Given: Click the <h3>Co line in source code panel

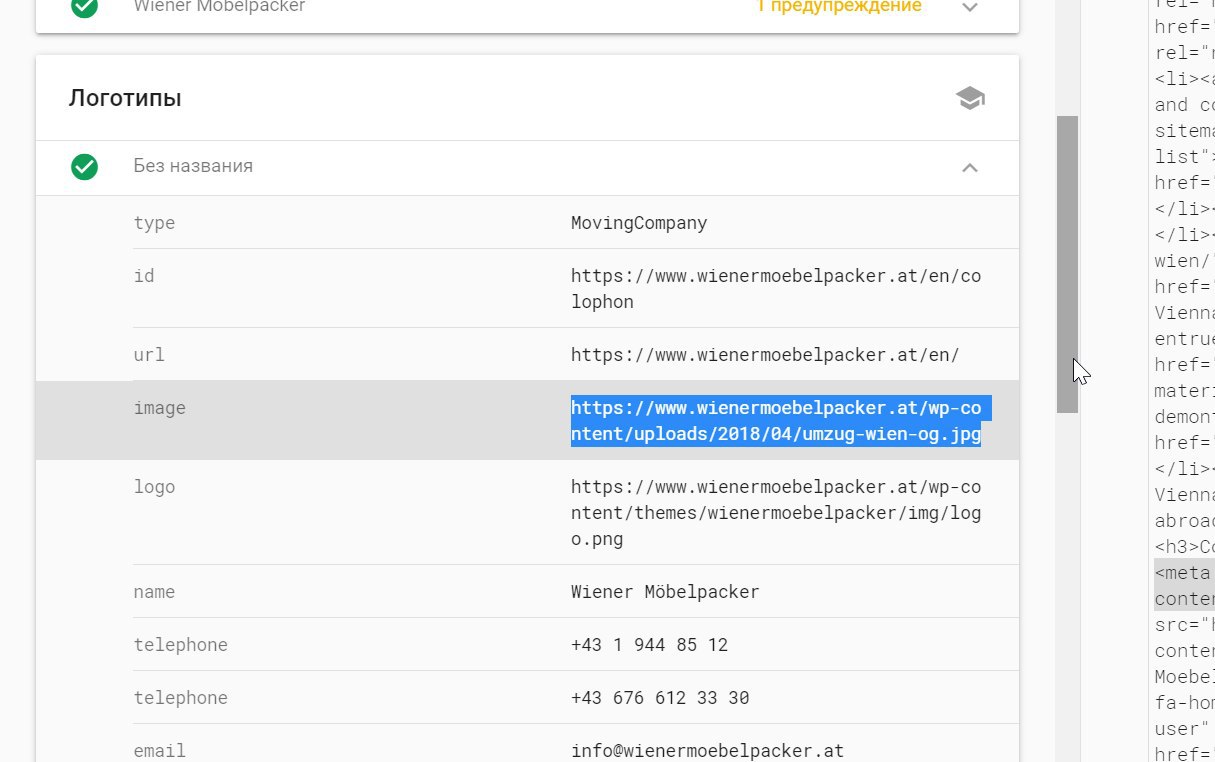Looking at the screenshot, I should coord(1185,547).
